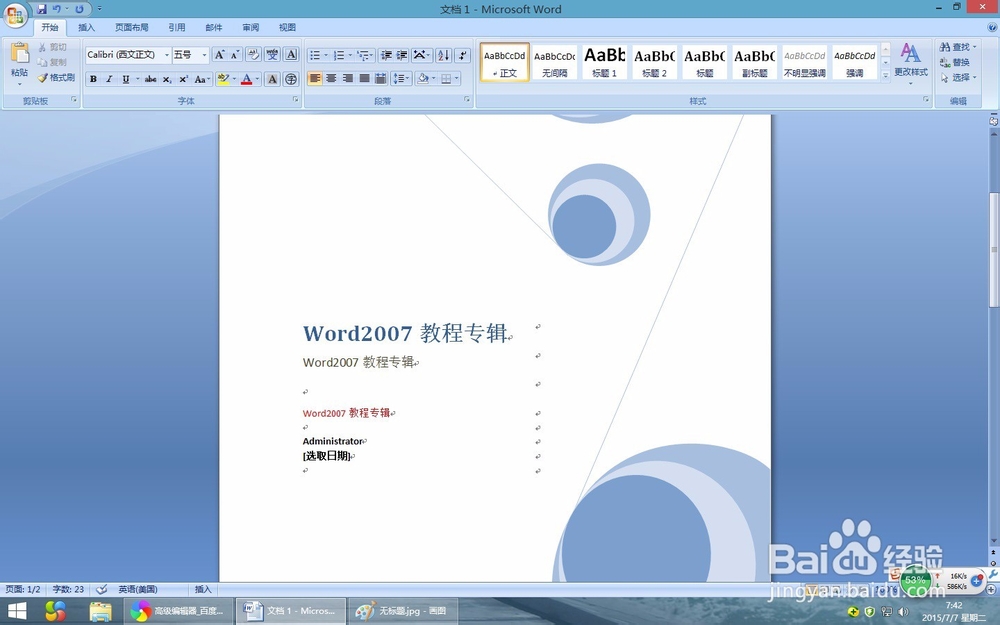Click the Redo icon in quick access toolbar

pyautogui.click(x=80, y=9)
